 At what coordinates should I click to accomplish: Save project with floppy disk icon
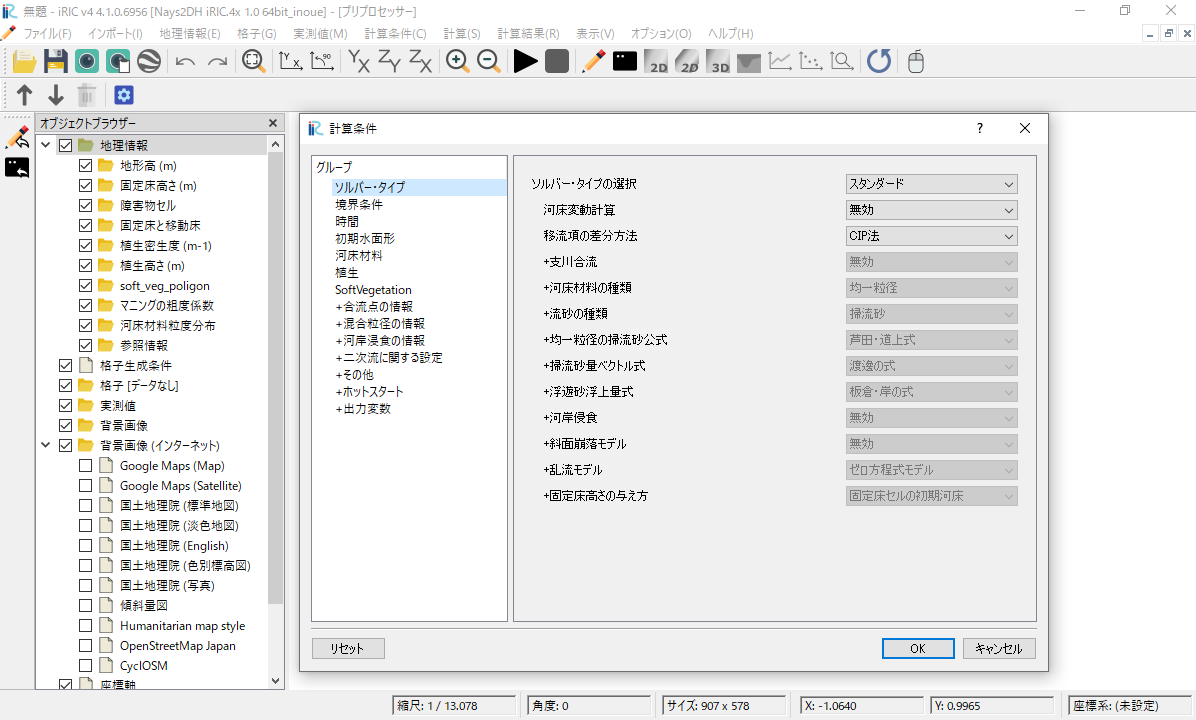(x=56, y=61)
